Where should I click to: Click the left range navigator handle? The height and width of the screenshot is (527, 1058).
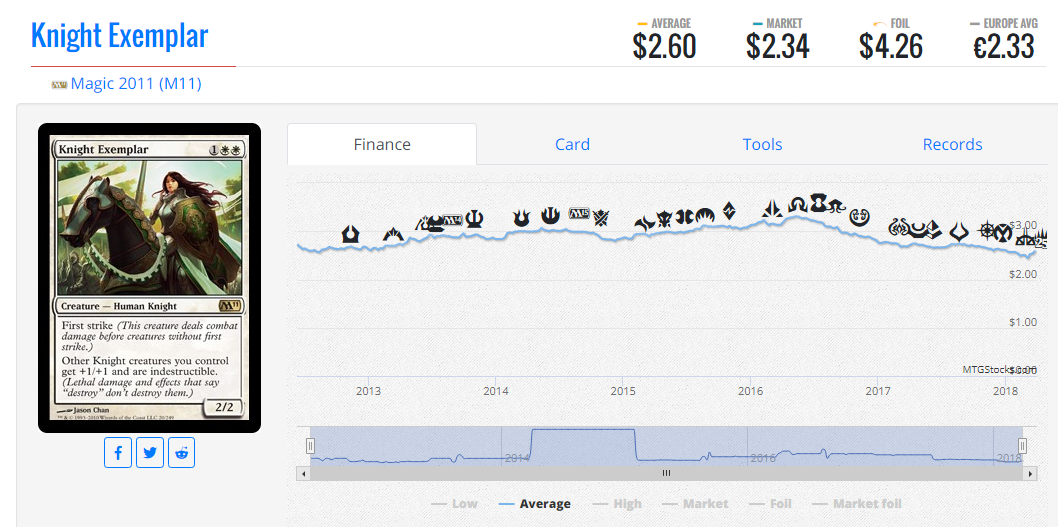click(x=310, y=446)
